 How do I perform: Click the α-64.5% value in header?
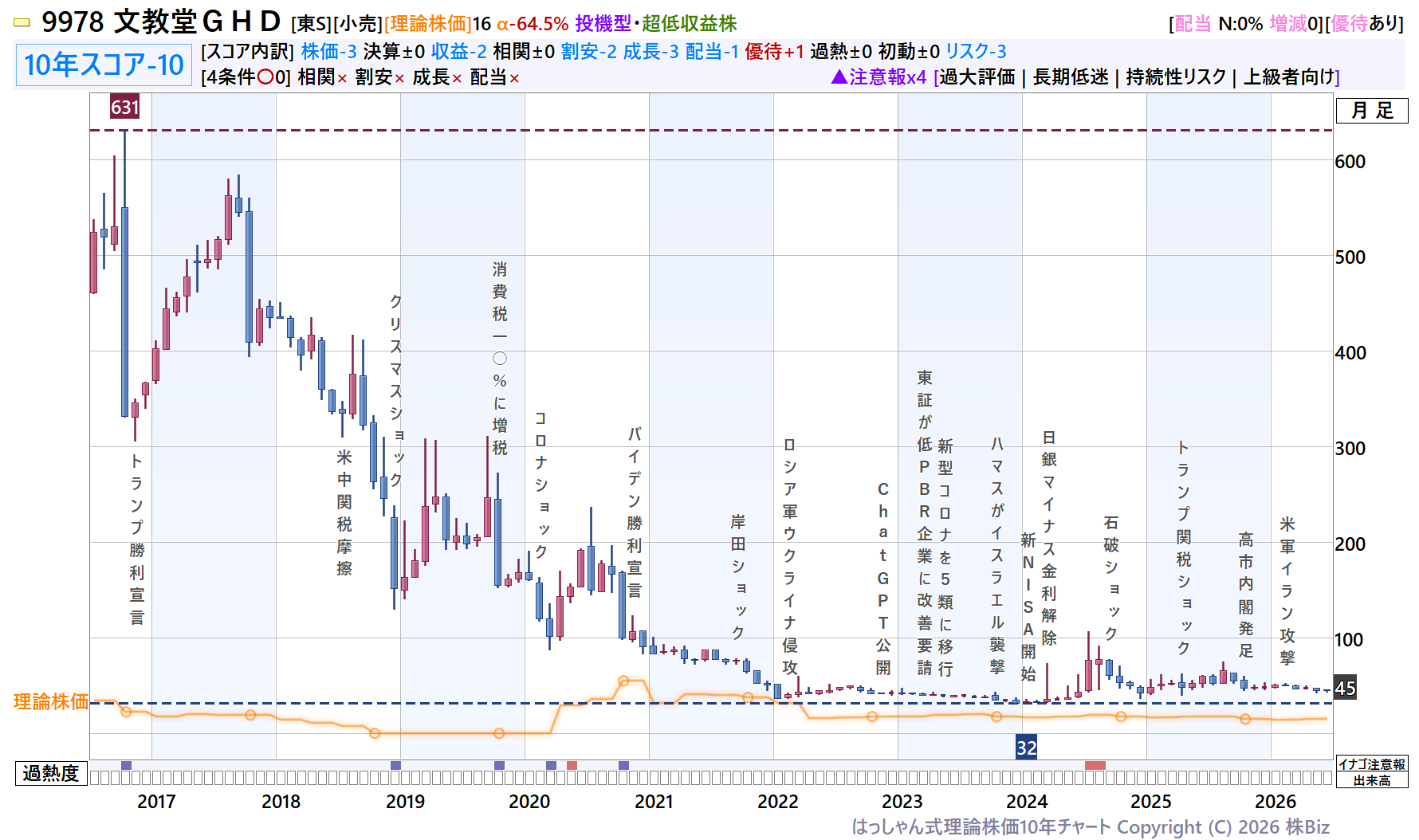tap(533, 24)
